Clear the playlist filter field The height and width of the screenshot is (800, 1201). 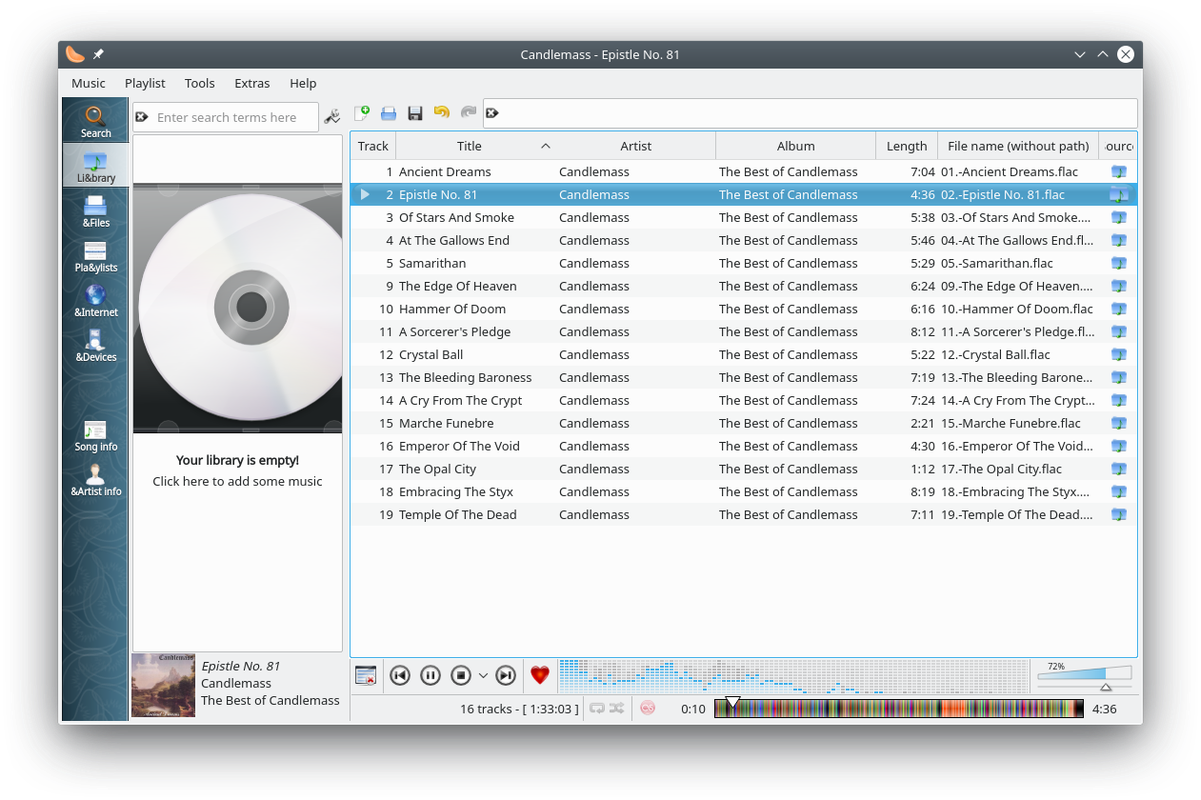[x=492, y=113]
